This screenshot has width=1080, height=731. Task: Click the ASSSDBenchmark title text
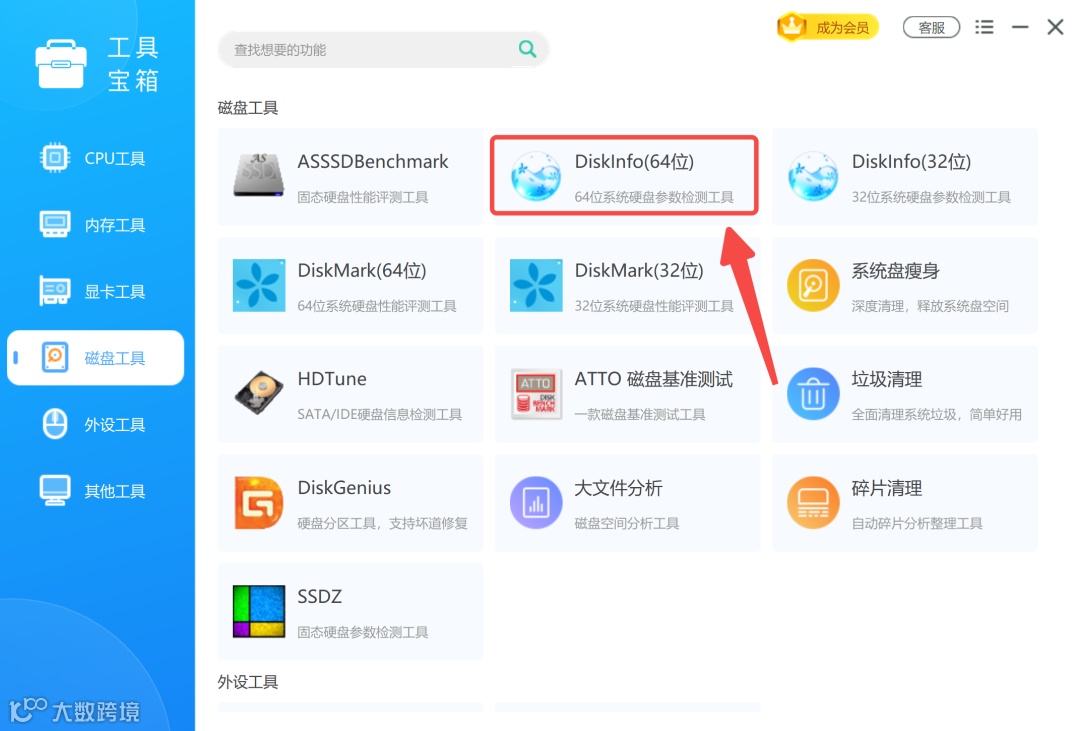click(373, 161)
